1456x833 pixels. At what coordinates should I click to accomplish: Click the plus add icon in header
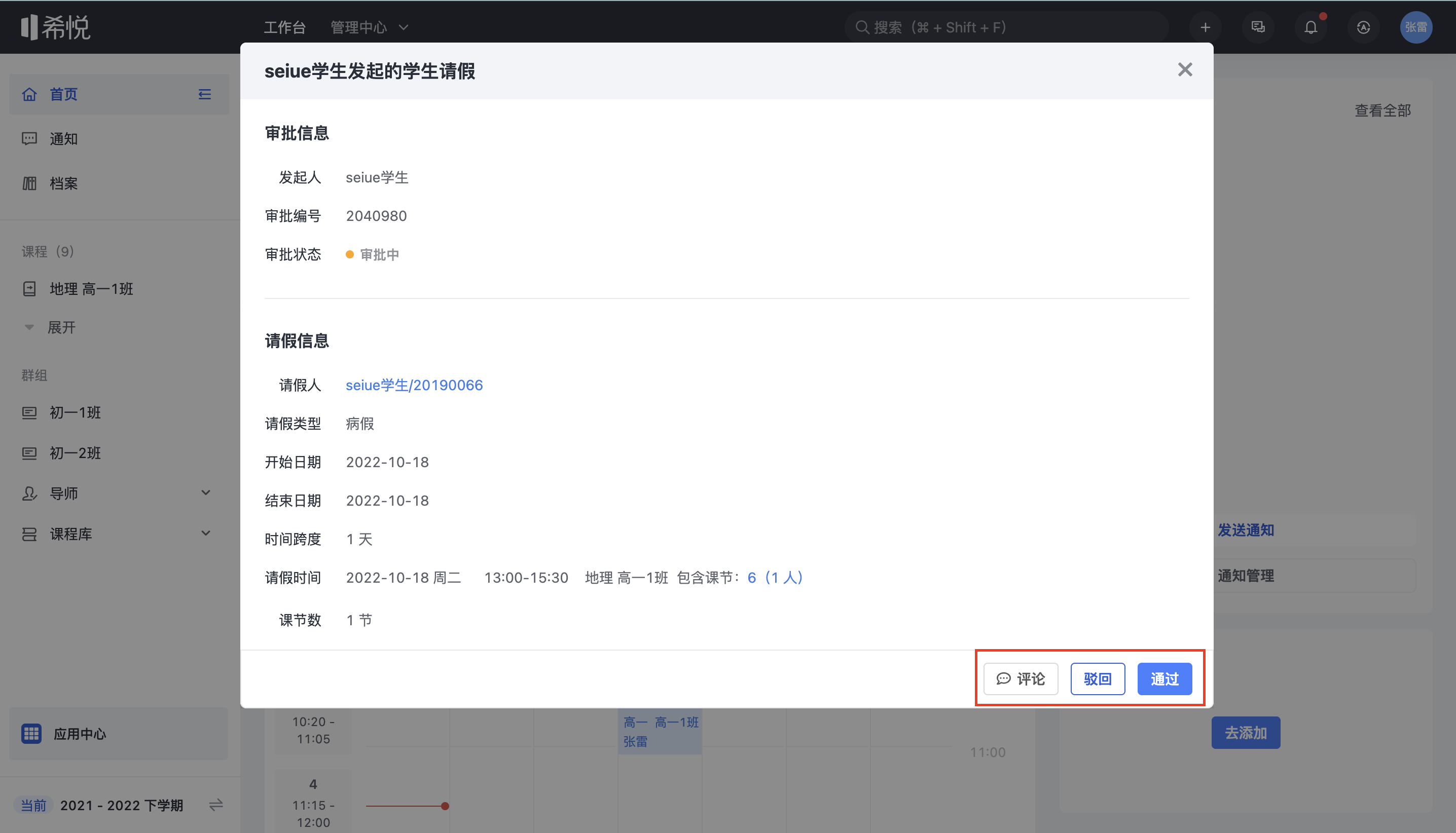click(x=1205, y=27)
